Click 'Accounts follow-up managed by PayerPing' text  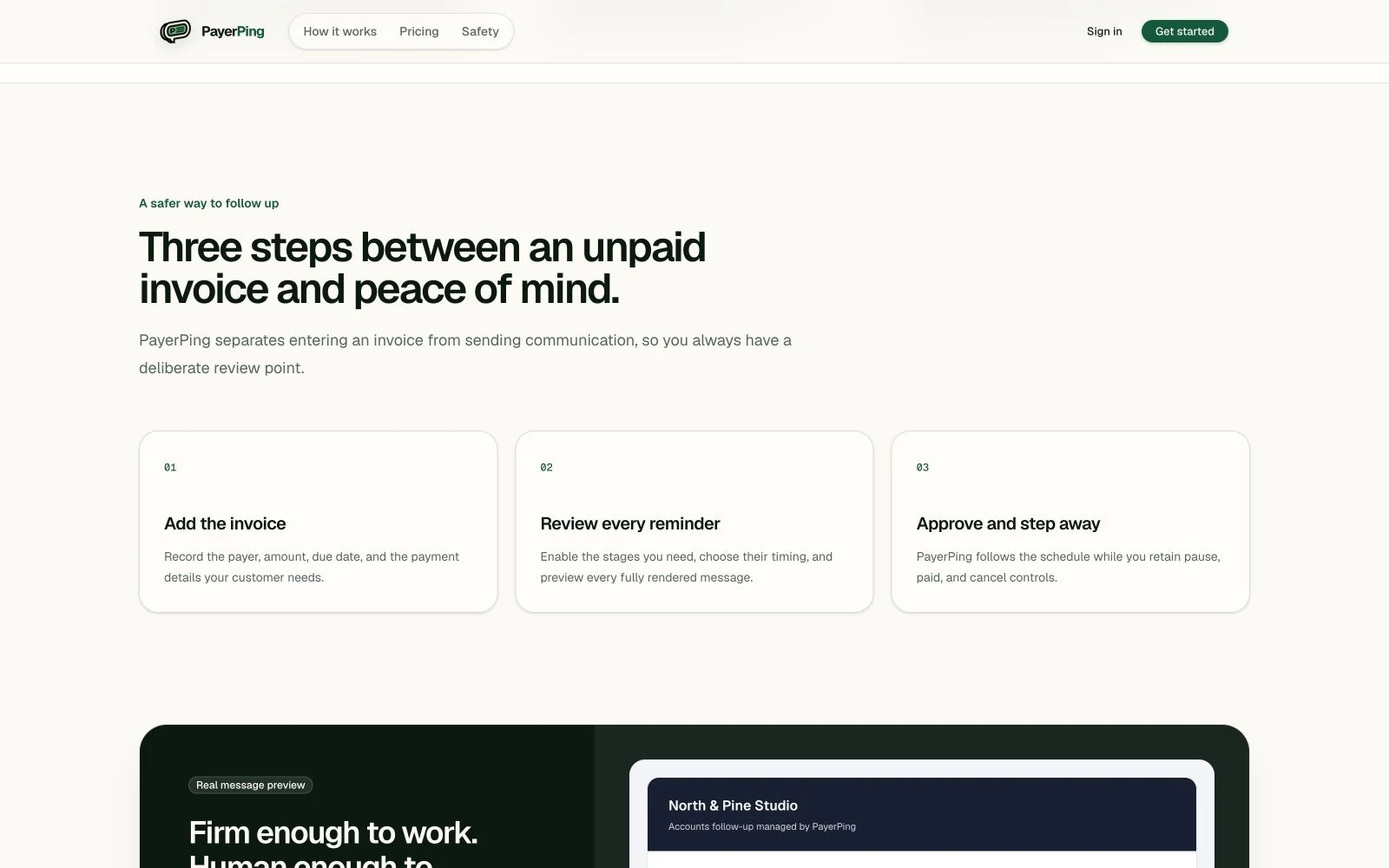tap(762, 826)
